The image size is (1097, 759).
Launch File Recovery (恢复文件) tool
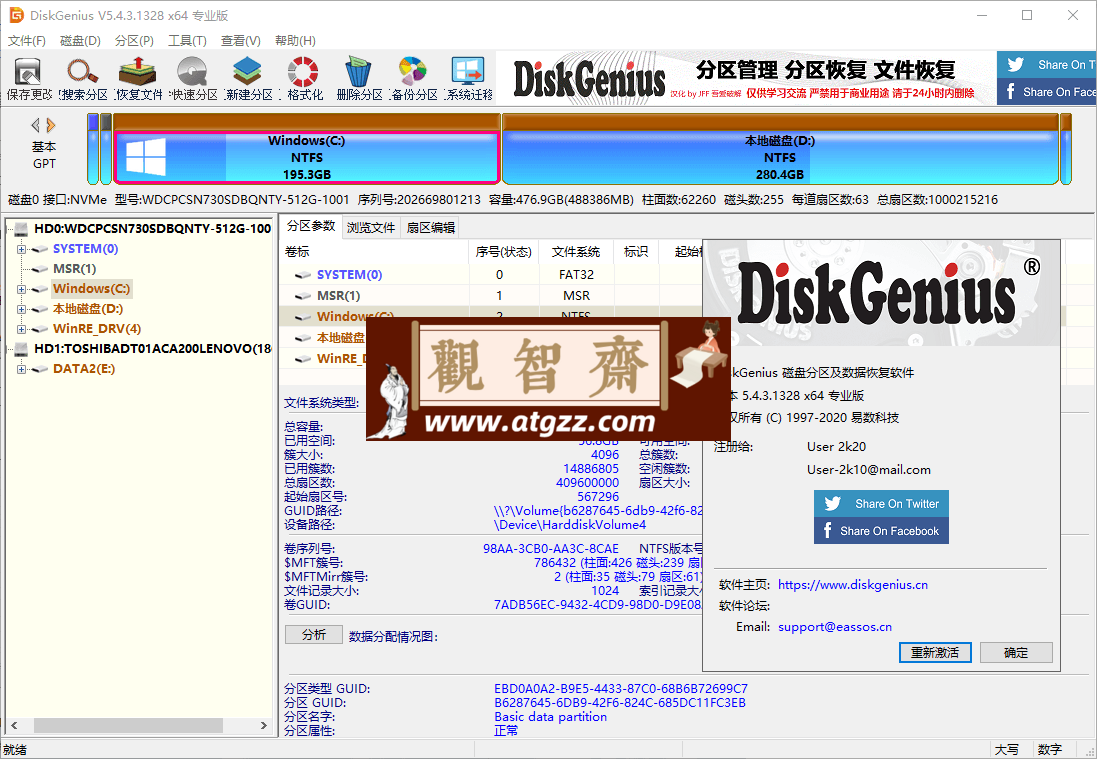tap(139, 78)
